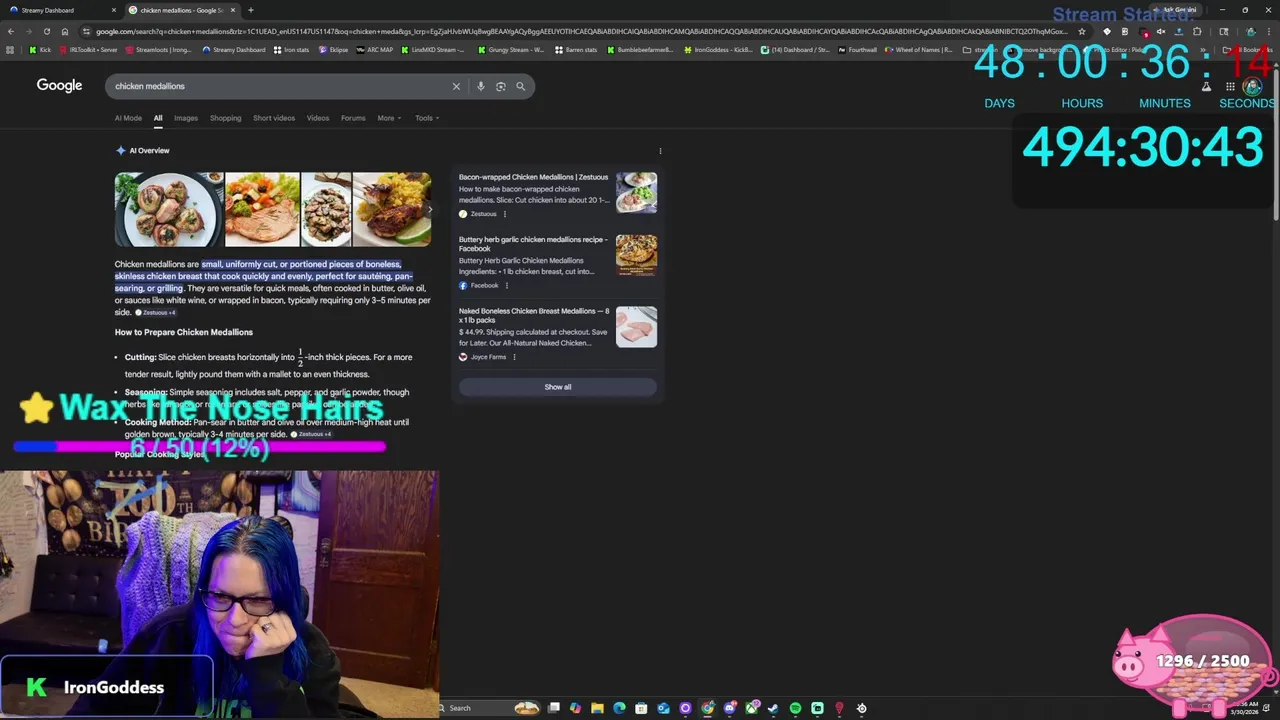The width and height of the screenshot is (1280, 720).
Task: Clear the Google search box with X
Action: (456, 86)
